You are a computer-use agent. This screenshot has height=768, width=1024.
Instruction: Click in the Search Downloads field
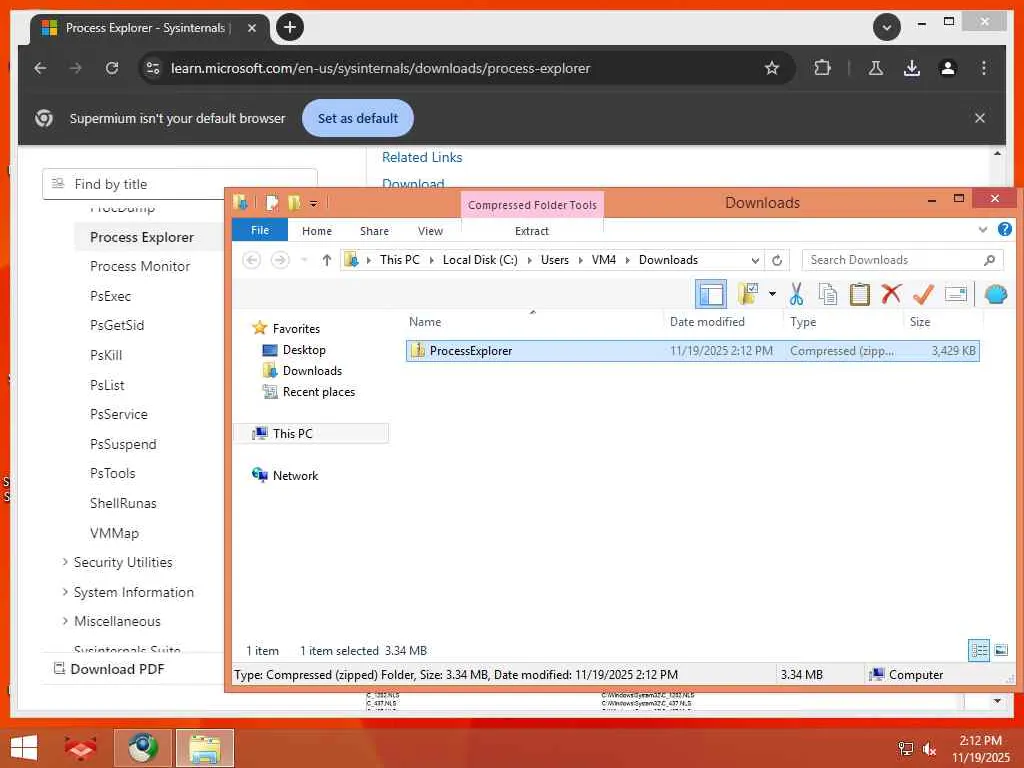pos(901,260)
